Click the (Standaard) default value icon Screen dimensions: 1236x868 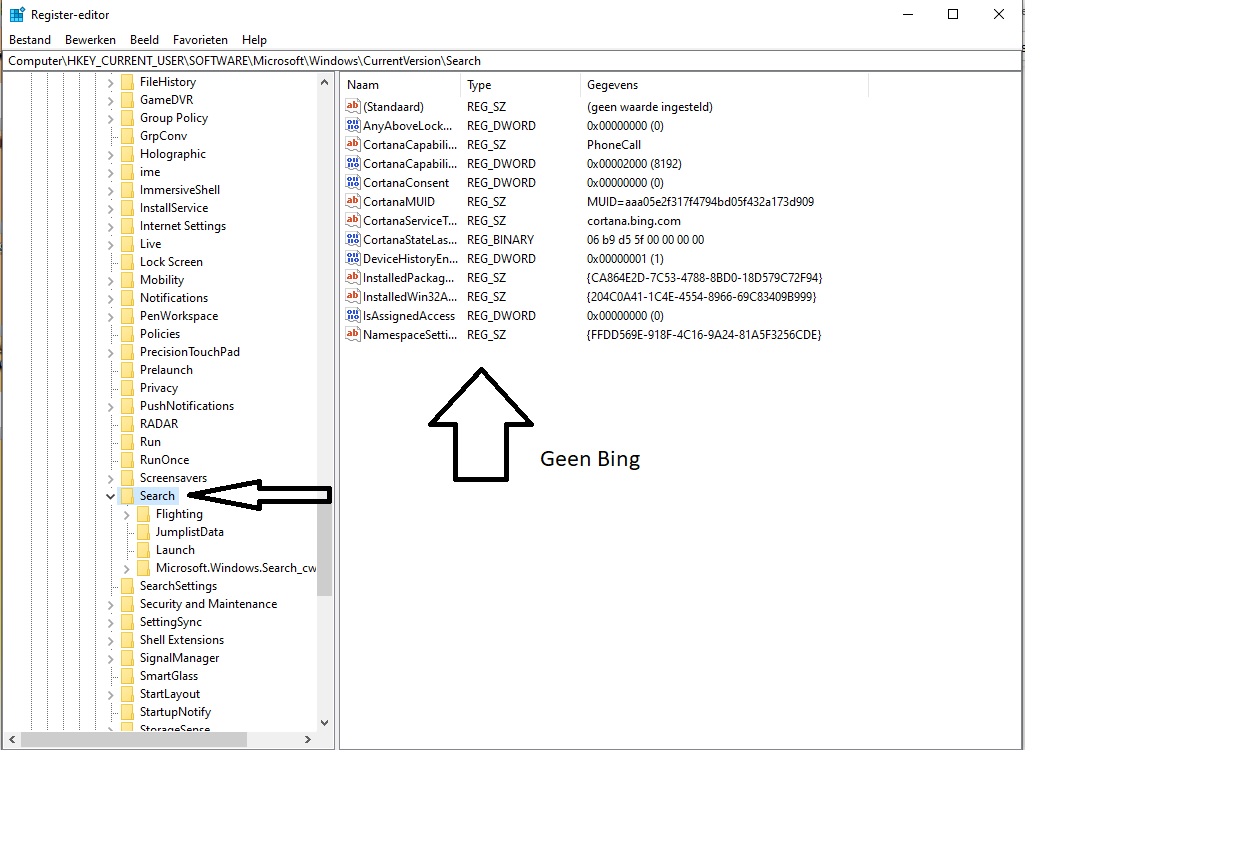click(x=352, y=107)
